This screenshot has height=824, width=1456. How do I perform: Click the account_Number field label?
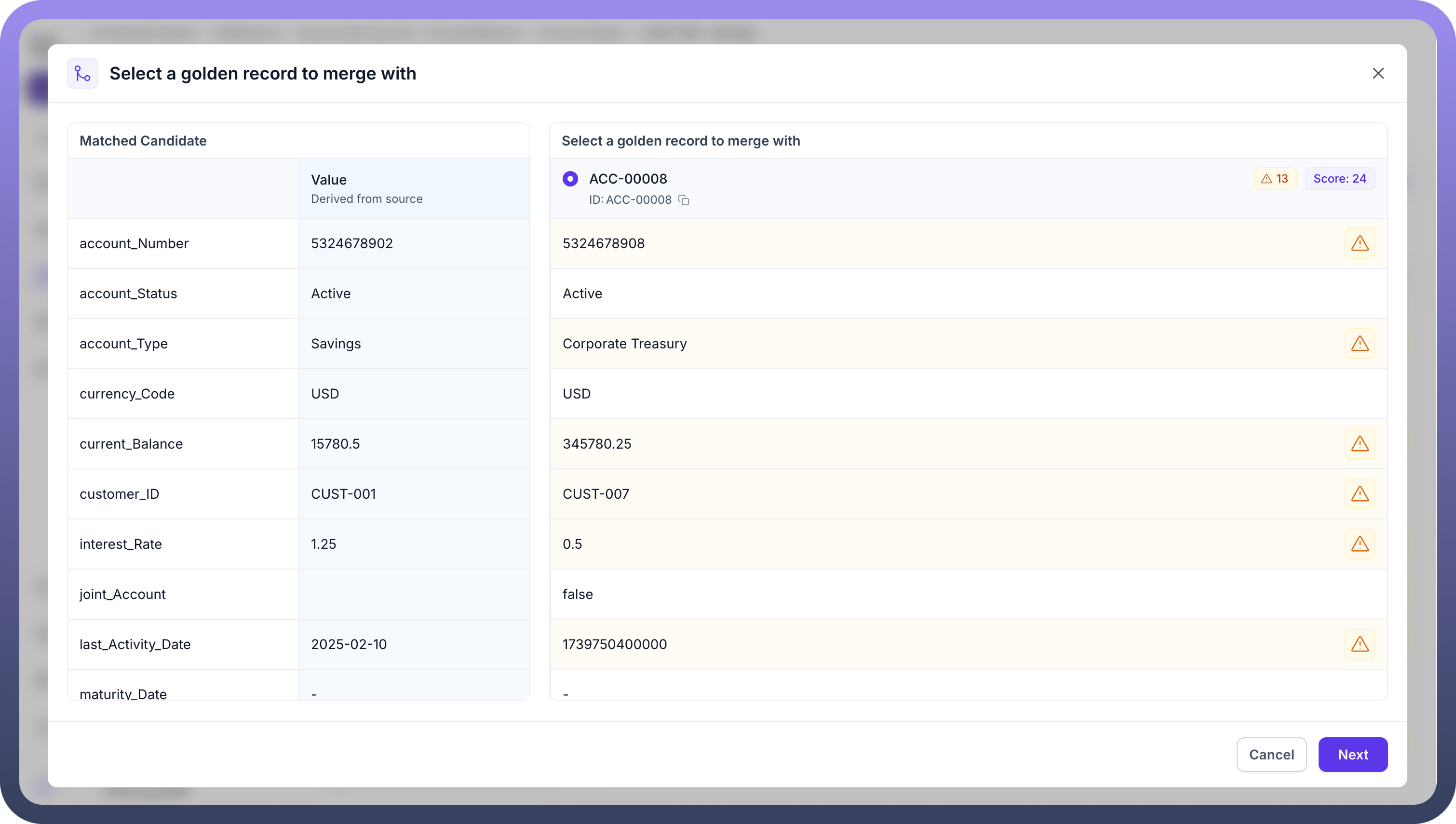tap(134, 243)
